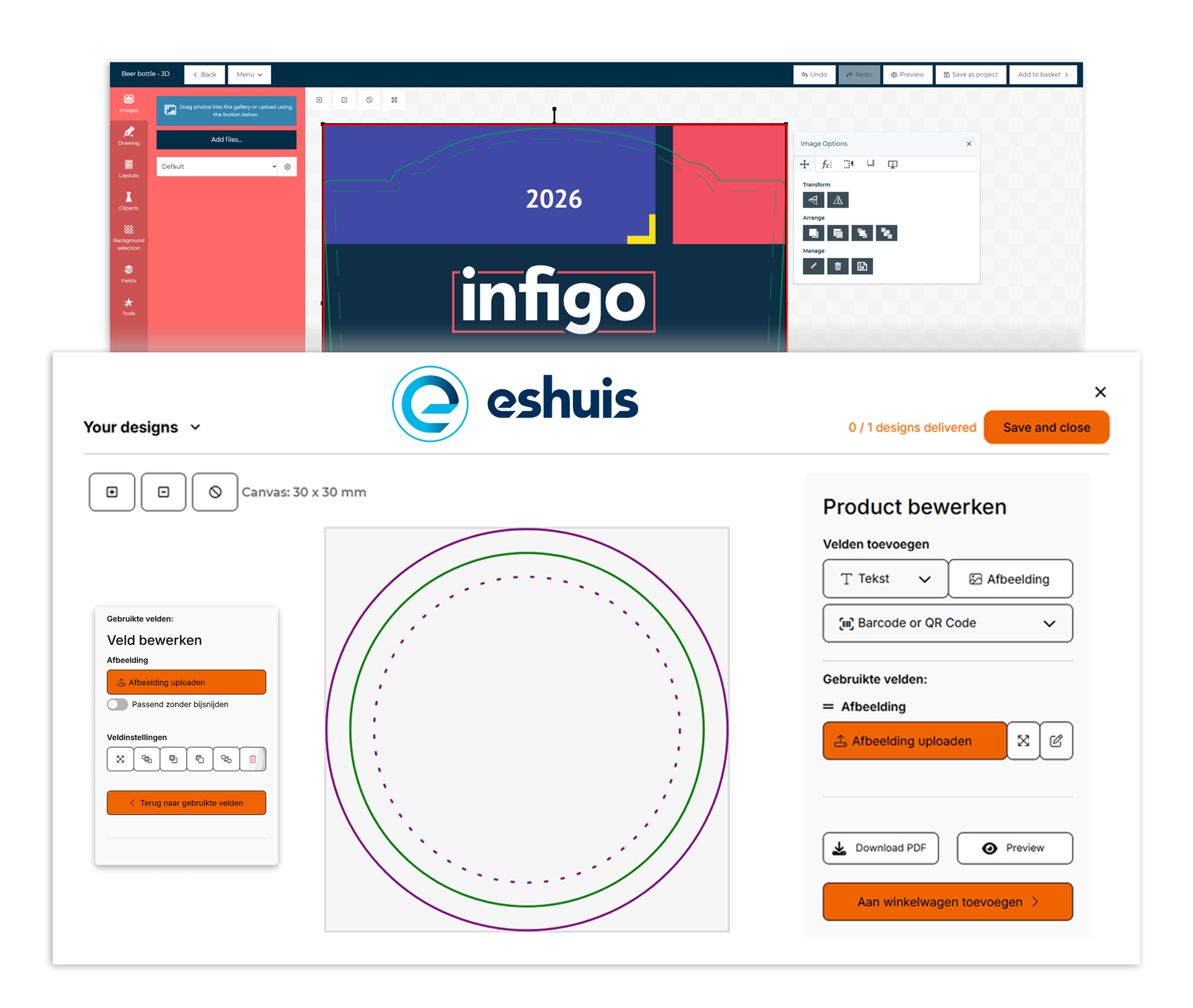Click the replace-image icon under Manage
The height and width of the screenshot is (1008, 1193).
point(862,266)
